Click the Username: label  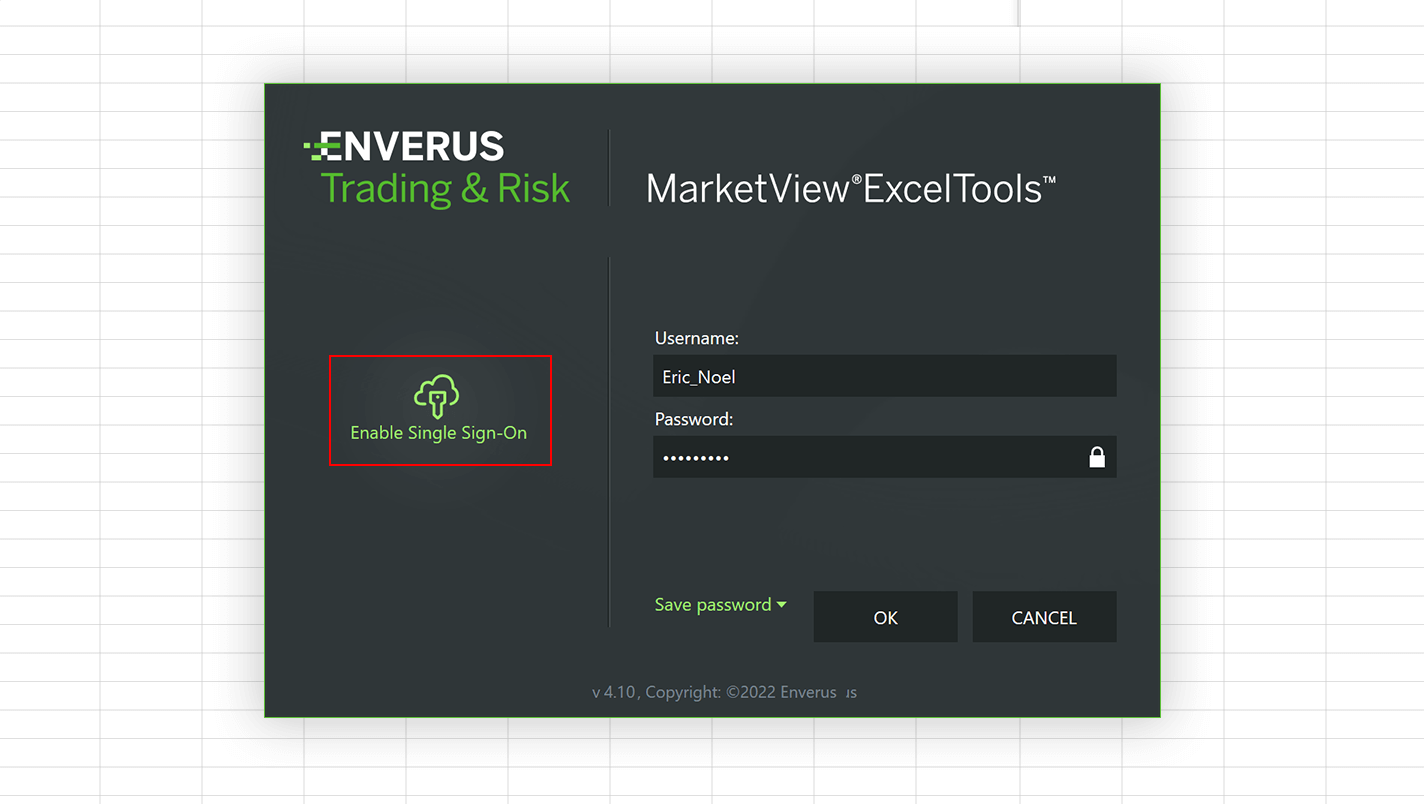pos(697,338)
